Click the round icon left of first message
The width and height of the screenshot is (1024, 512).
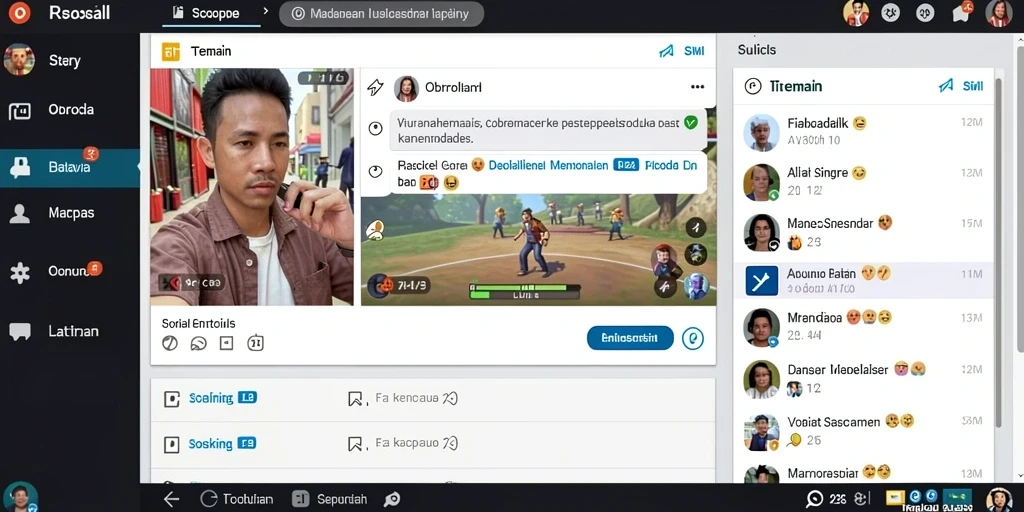[376, 129]
